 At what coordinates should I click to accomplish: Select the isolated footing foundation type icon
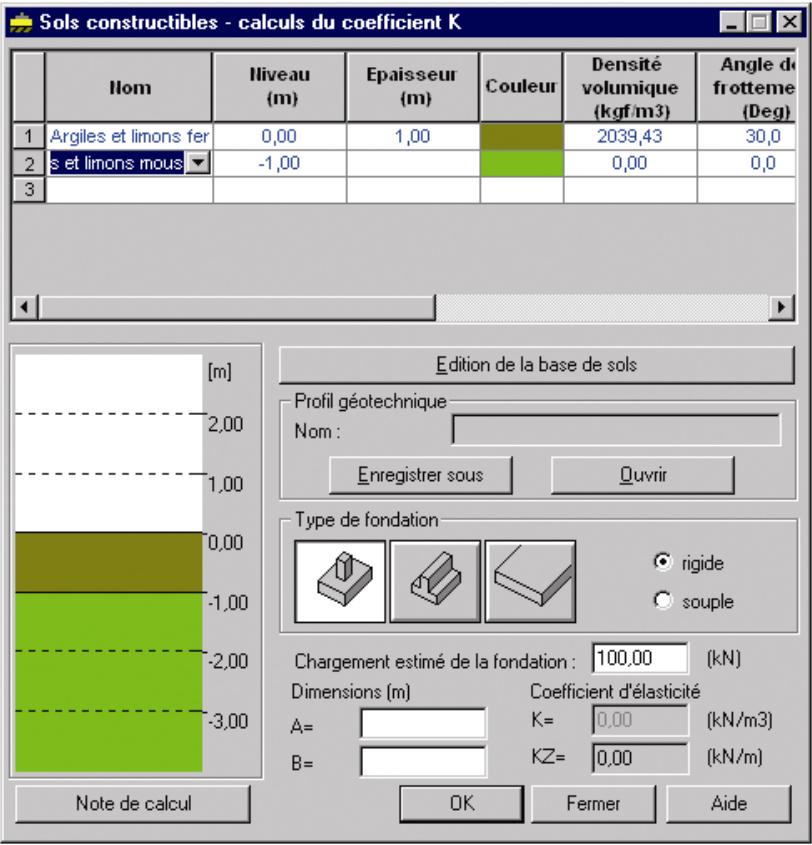(x=340, y=581)
